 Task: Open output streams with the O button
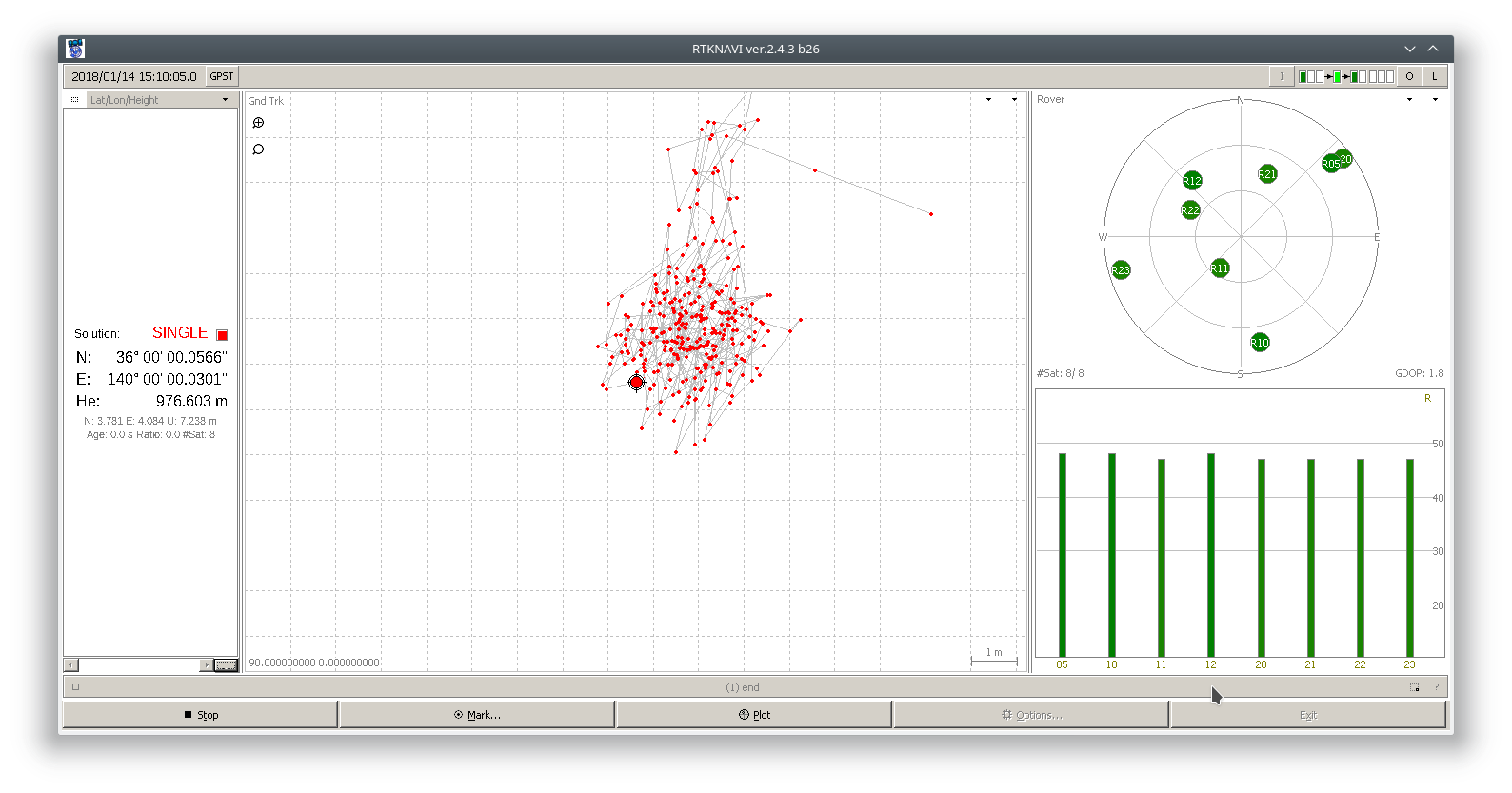point(1409,76)
